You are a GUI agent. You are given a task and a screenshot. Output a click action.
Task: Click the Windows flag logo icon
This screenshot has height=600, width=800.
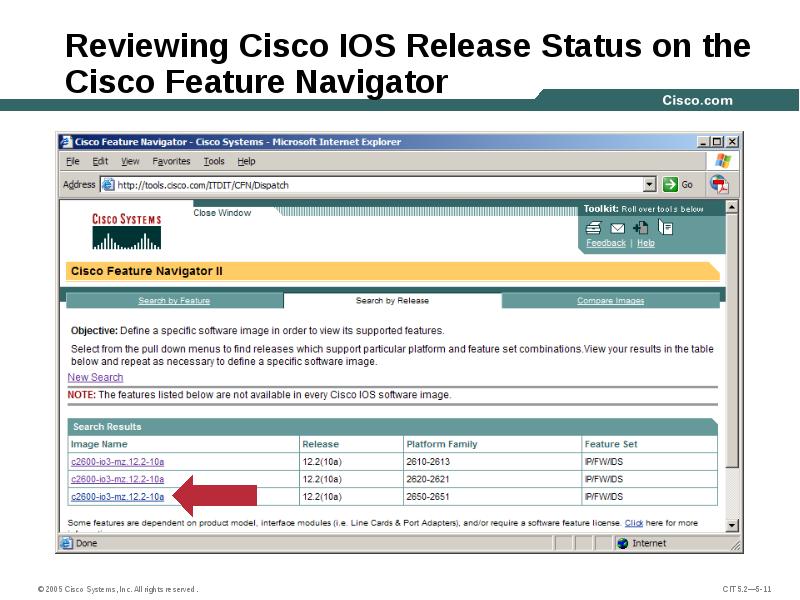pyautogui.click(x=722, y=161)
